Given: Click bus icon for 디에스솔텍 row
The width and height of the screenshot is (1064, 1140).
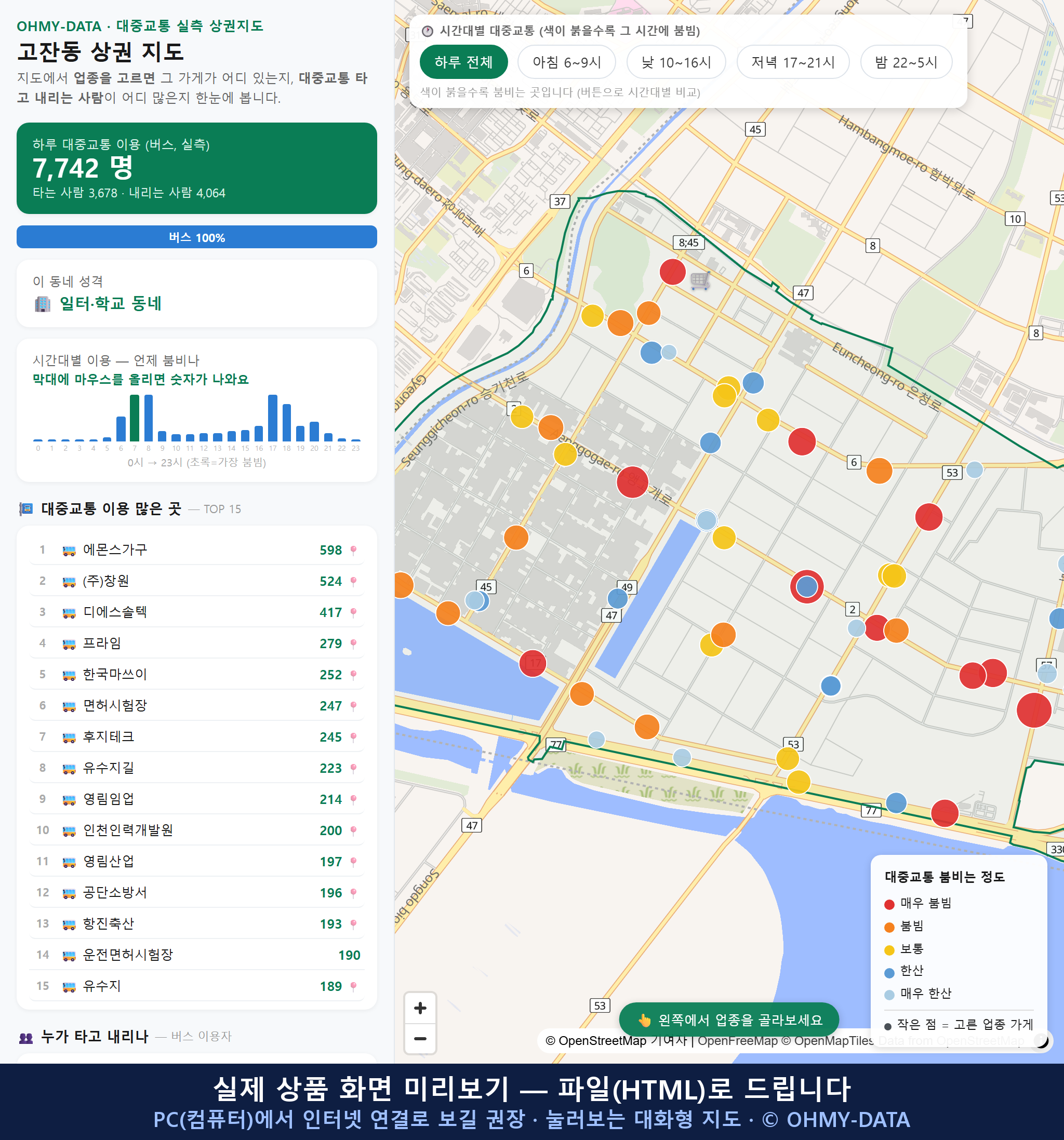Looking at the screenshot, I should click(x=69, y=613).
